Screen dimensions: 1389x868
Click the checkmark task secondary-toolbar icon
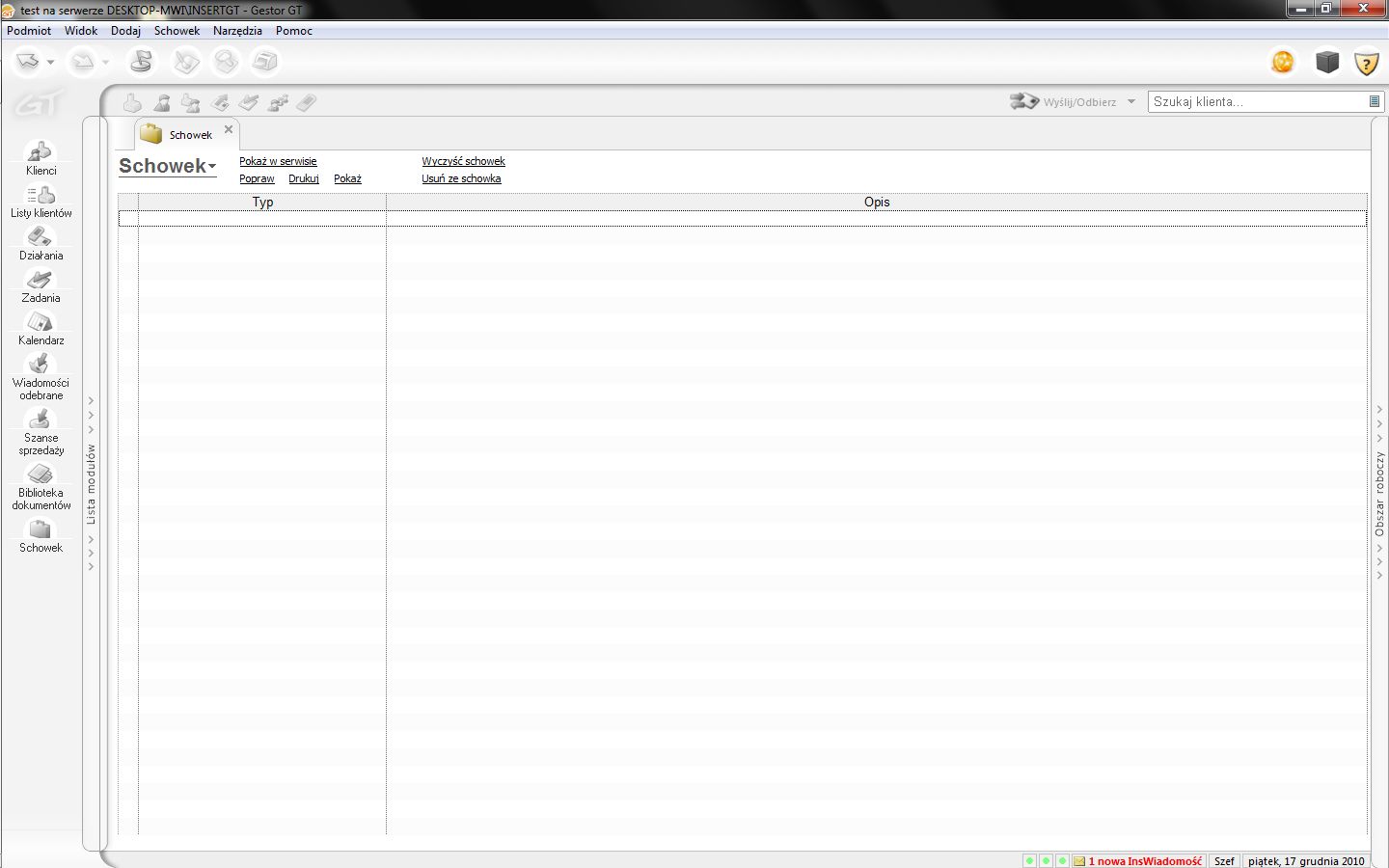249,102
